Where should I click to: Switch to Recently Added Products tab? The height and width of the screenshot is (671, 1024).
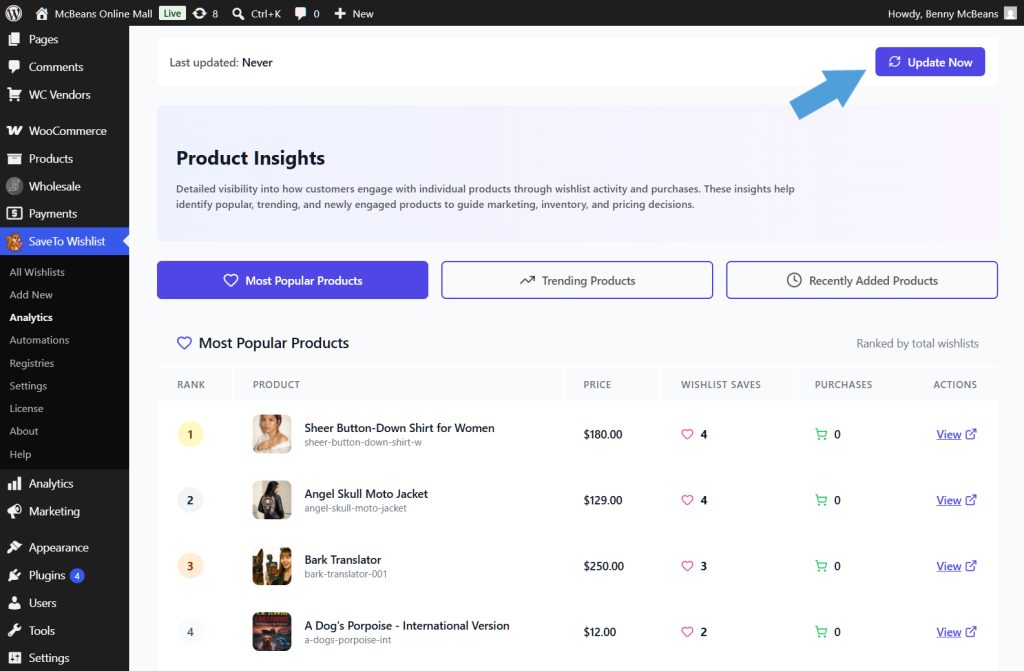pyautogui.click(x=862, y=280)
